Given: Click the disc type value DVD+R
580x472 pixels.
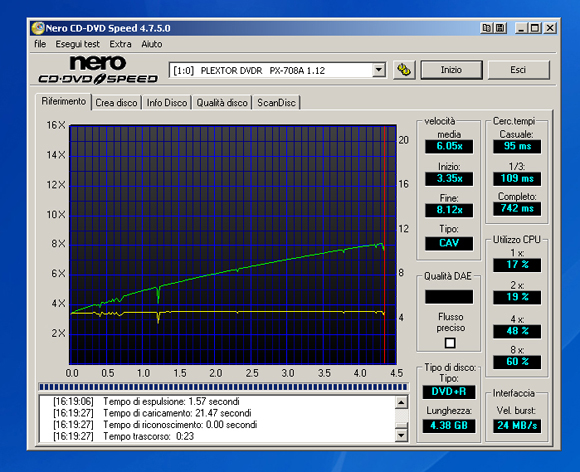Looking at the screenshot, I should pos(449,392).
